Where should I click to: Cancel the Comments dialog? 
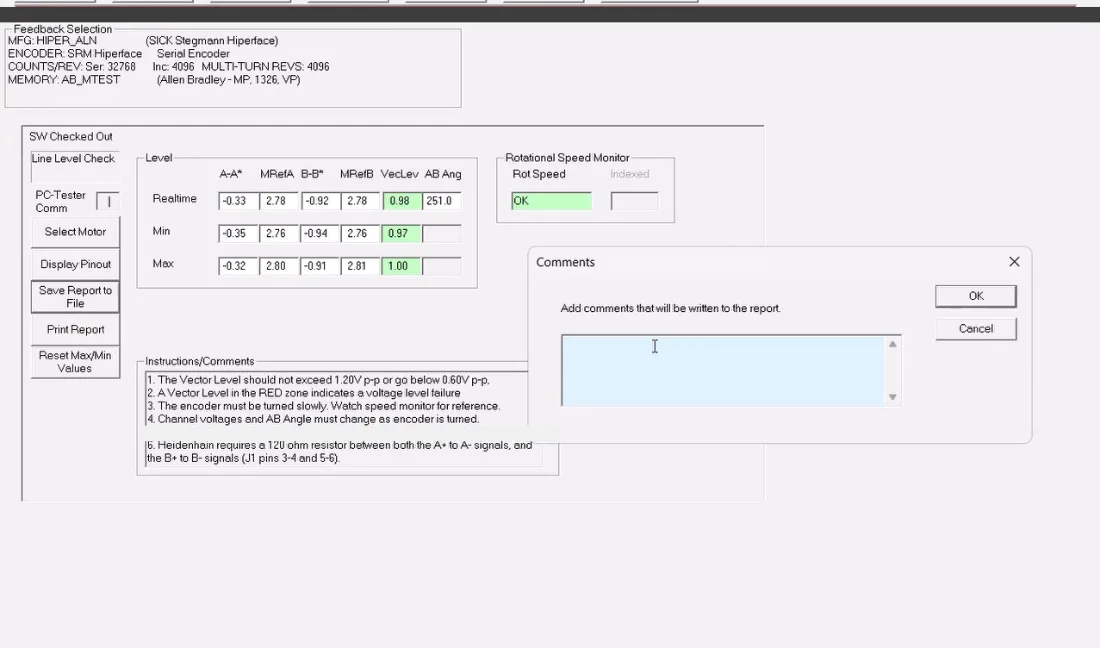(x=975, y=328)
